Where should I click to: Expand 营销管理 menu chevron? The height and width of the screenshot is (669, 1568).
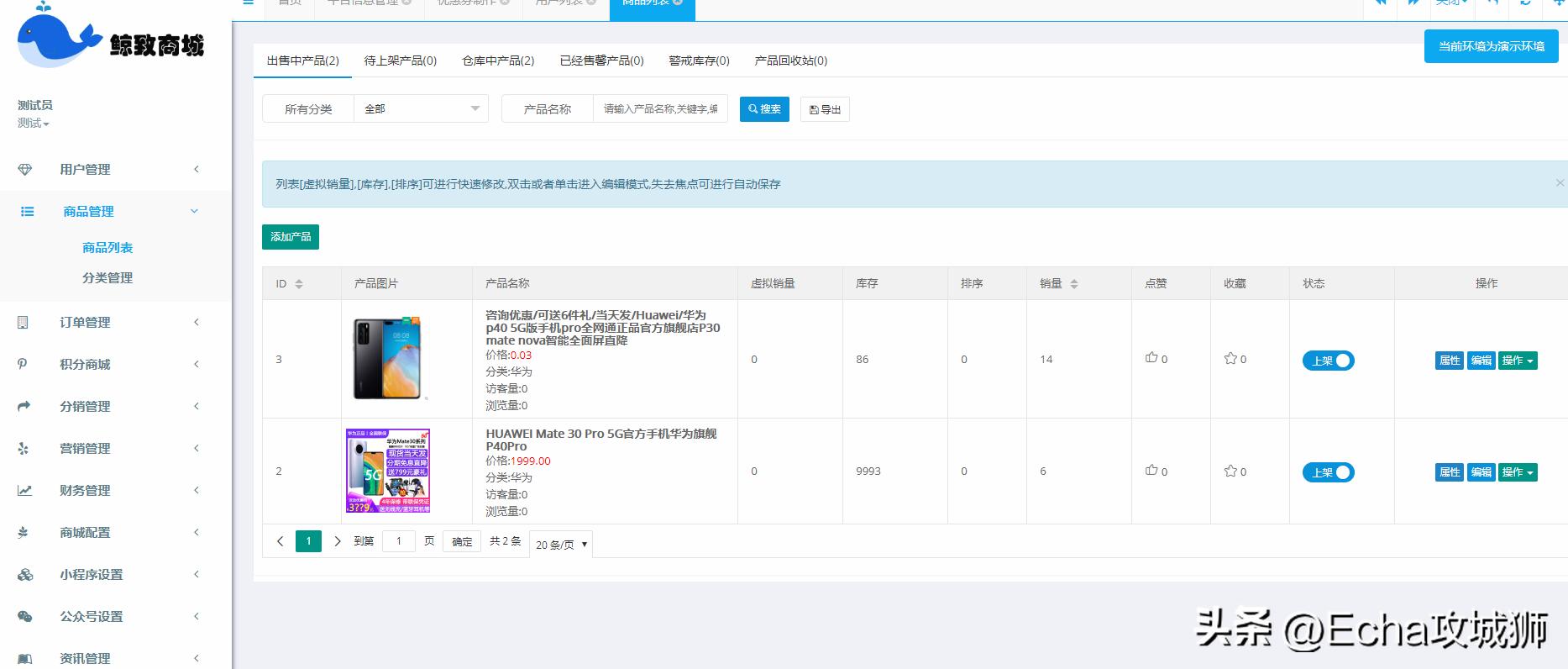tap(197, 448)
